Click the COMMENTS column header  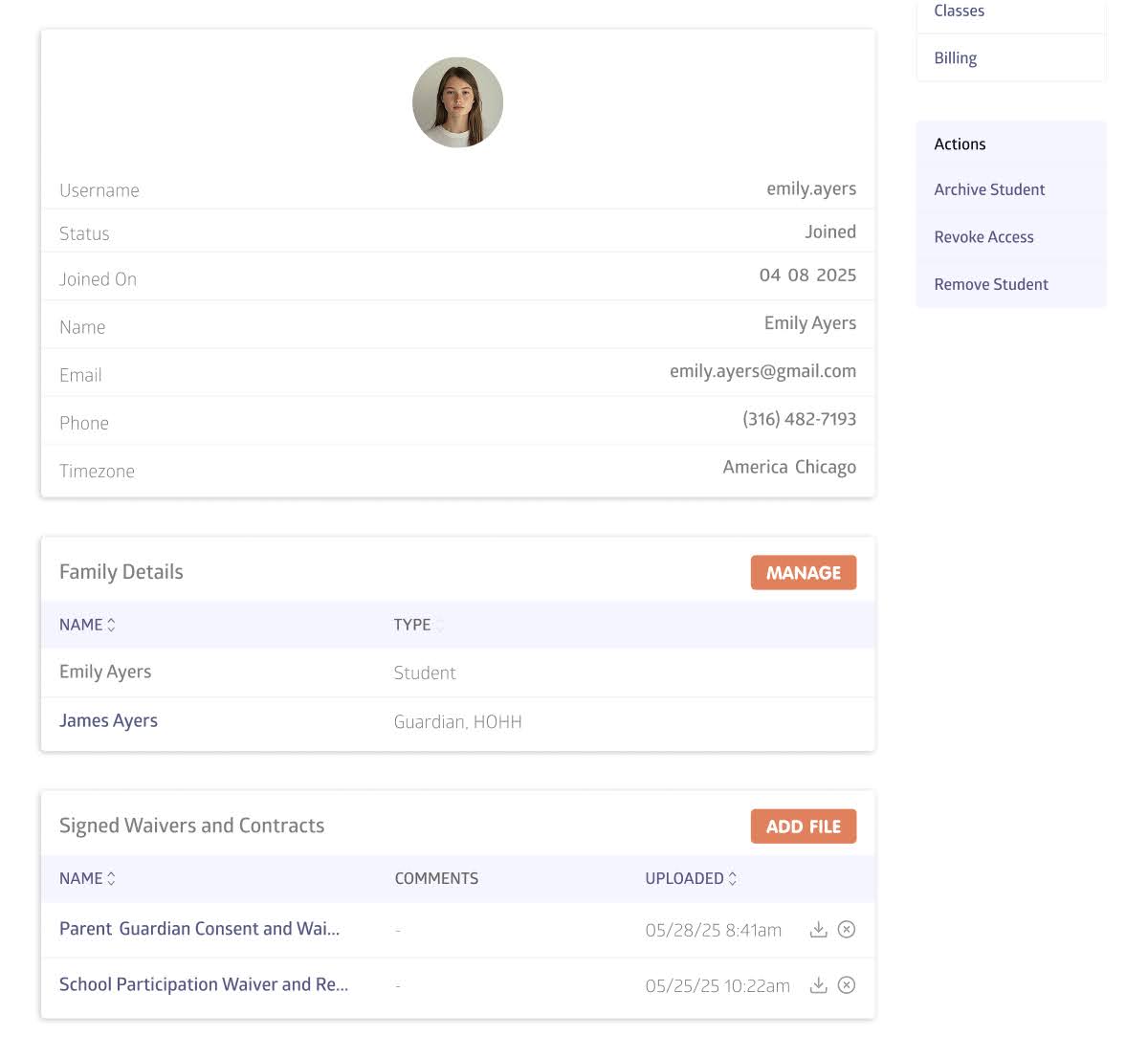click(436, 878)
